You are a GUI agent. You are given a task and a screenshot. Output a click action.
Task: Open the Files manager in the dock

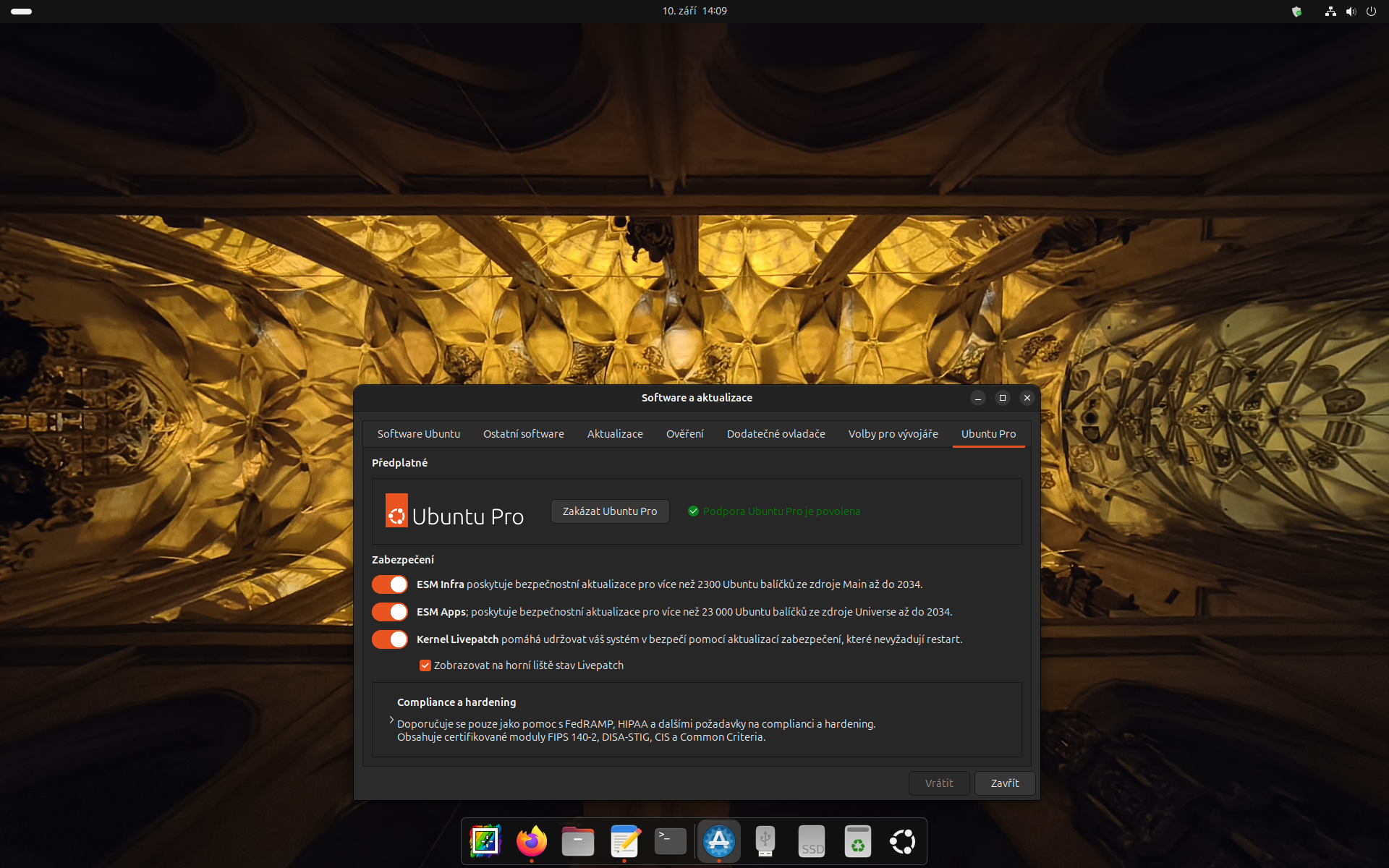[577, 841]
